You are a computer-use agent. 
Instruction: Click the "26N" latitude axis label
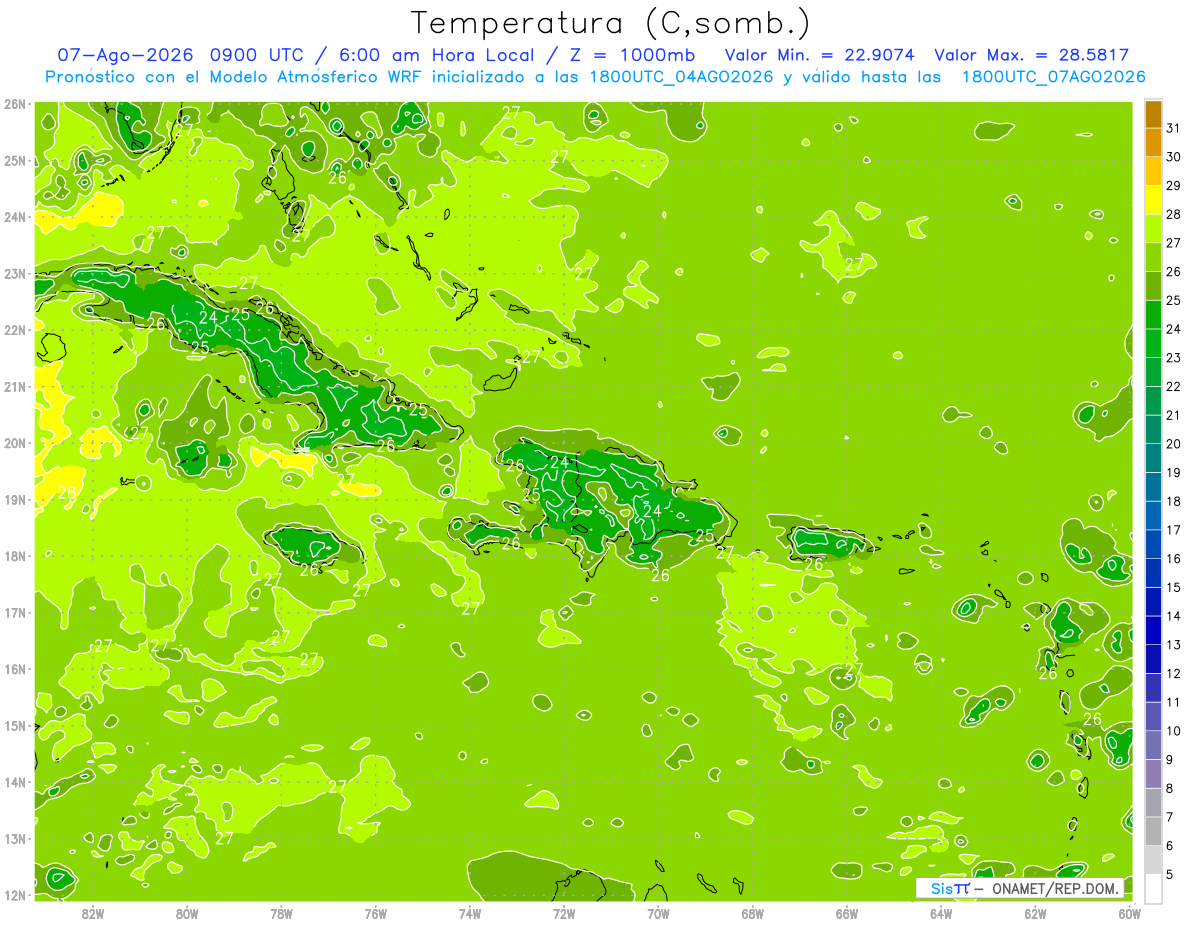[x=15, y=104]
